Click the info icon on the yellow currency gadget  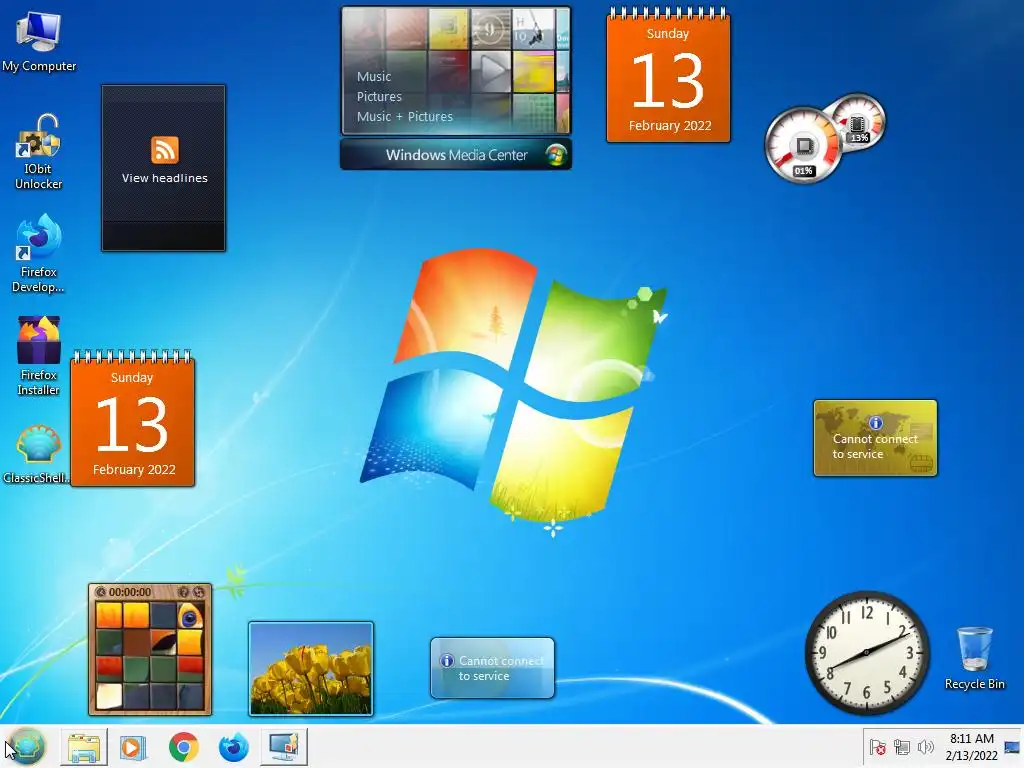tap(876, 423)
